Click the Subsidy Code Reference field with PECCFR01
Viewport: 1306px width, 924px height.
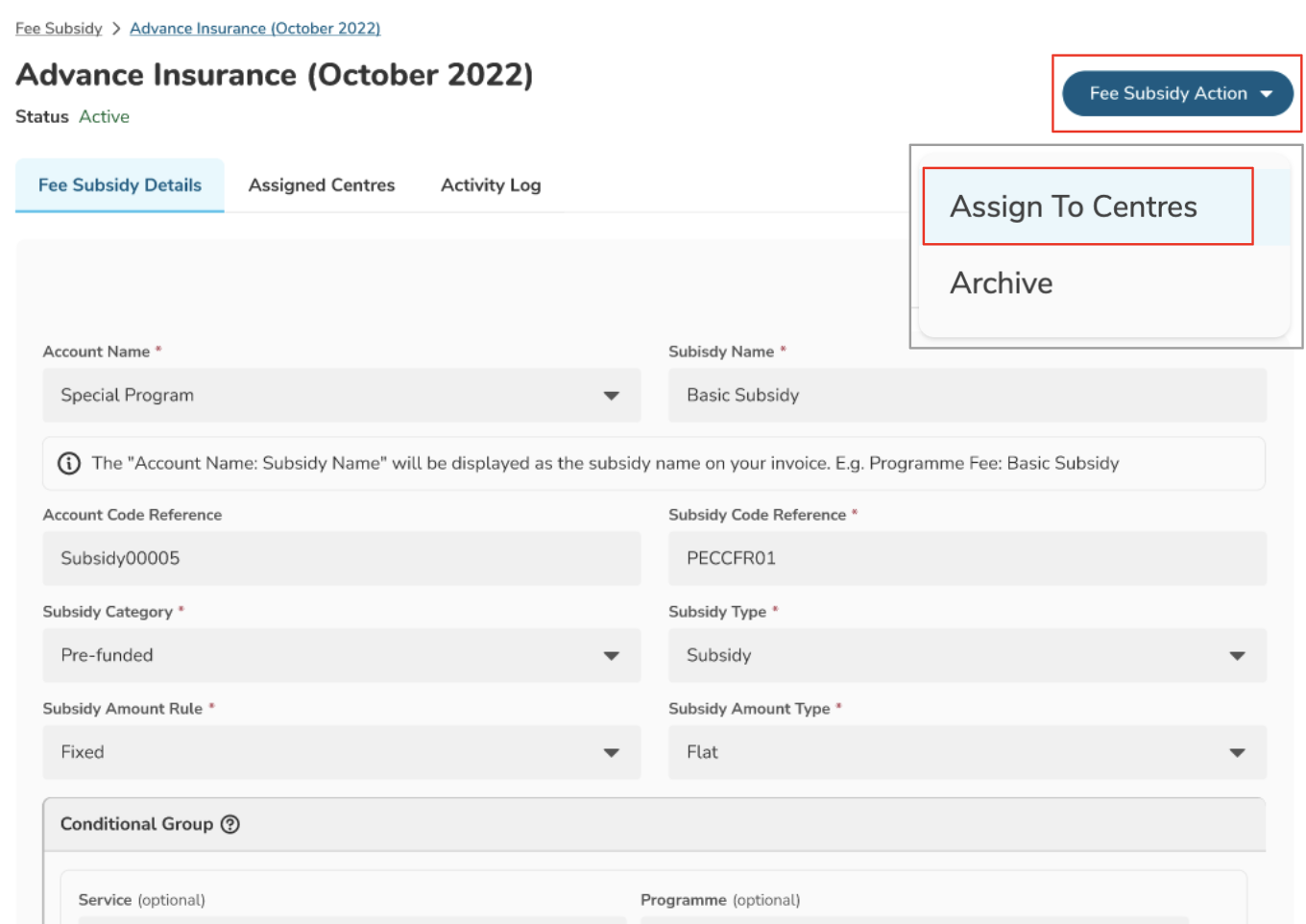coord(967,559)
